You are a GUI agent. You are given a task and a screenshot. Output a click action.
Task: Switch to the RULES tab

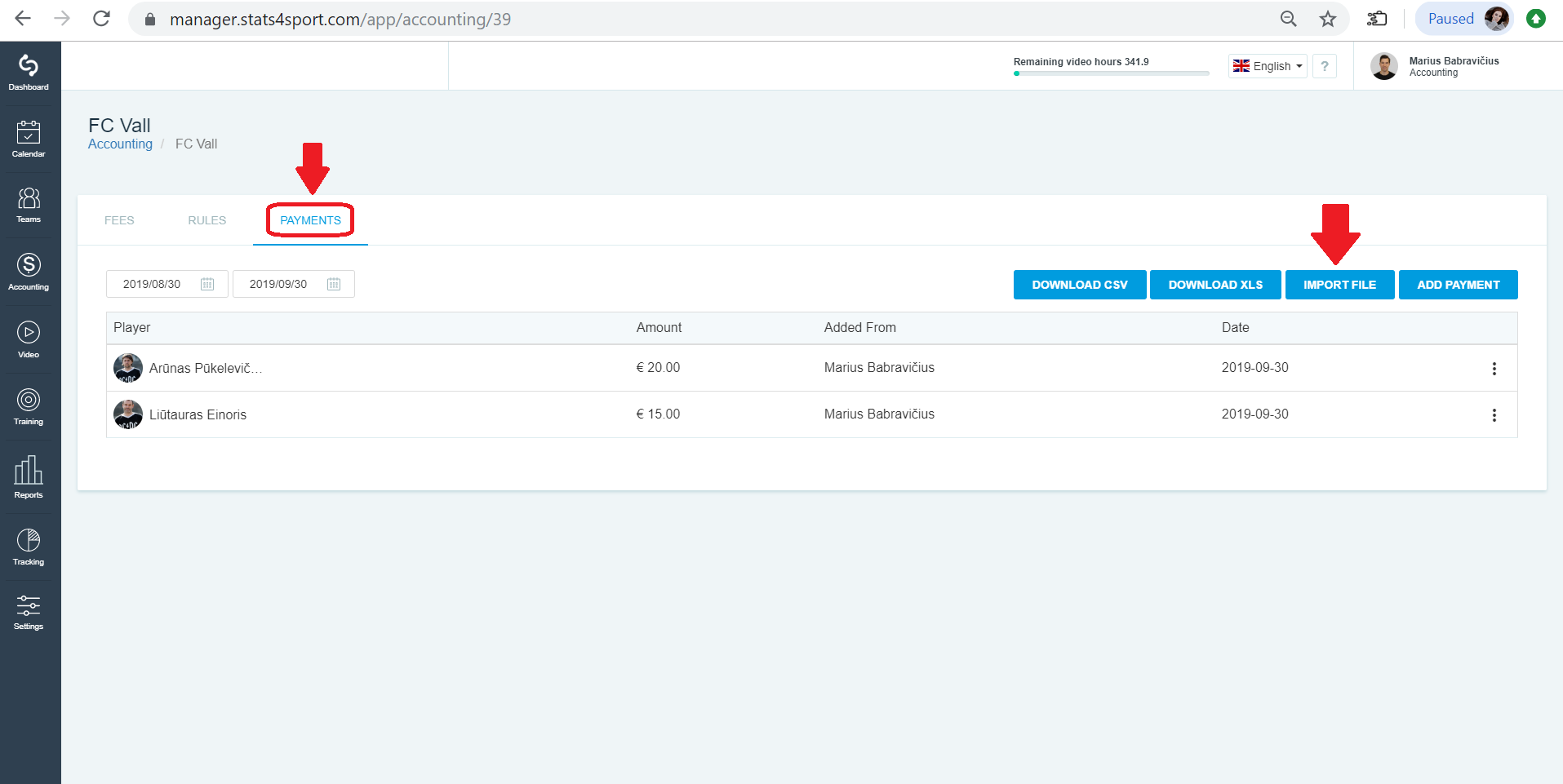point(207,220)
